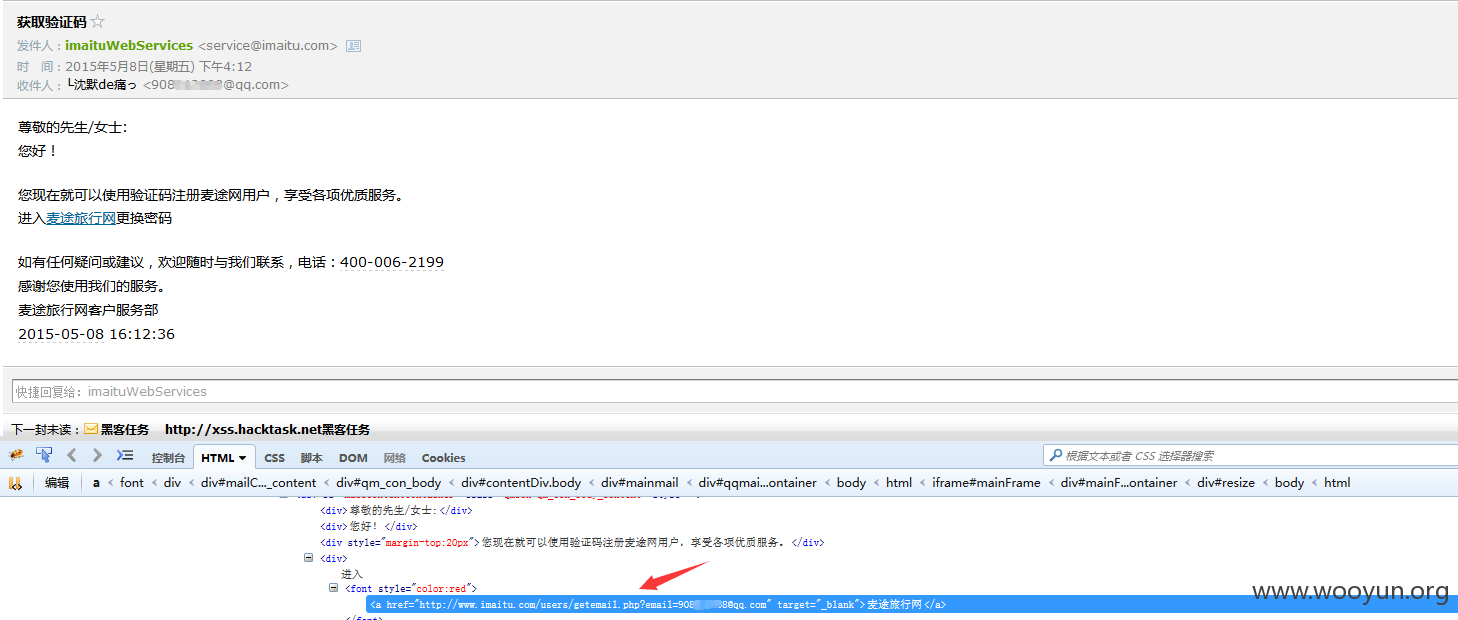
Task: Open the sender's contact card icon
Action: 353,46
